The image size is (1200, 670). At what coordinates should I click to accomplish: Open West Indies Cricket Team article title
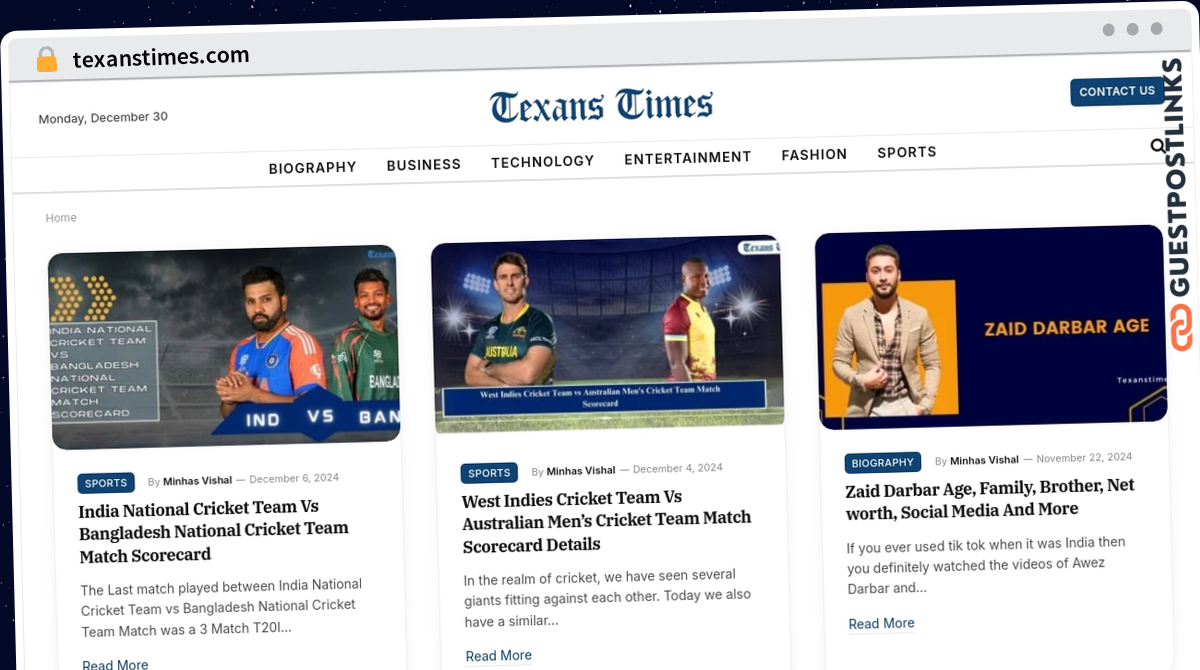click(607, 520)
